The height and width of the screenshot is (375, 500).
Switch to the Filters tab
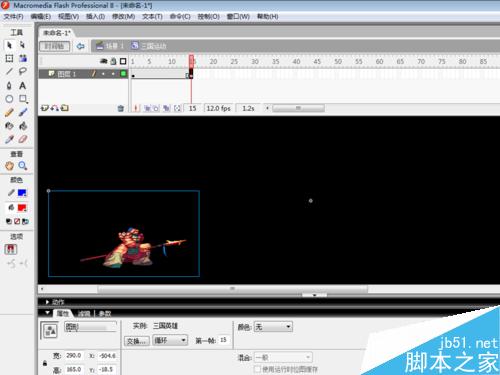click(84, 314)
